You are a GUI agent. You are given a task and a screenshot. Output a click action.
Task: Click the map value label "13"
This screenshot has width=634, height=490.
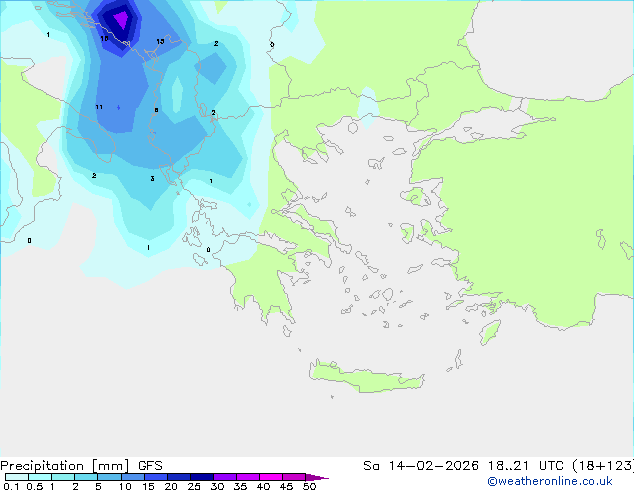pos(160,41)
